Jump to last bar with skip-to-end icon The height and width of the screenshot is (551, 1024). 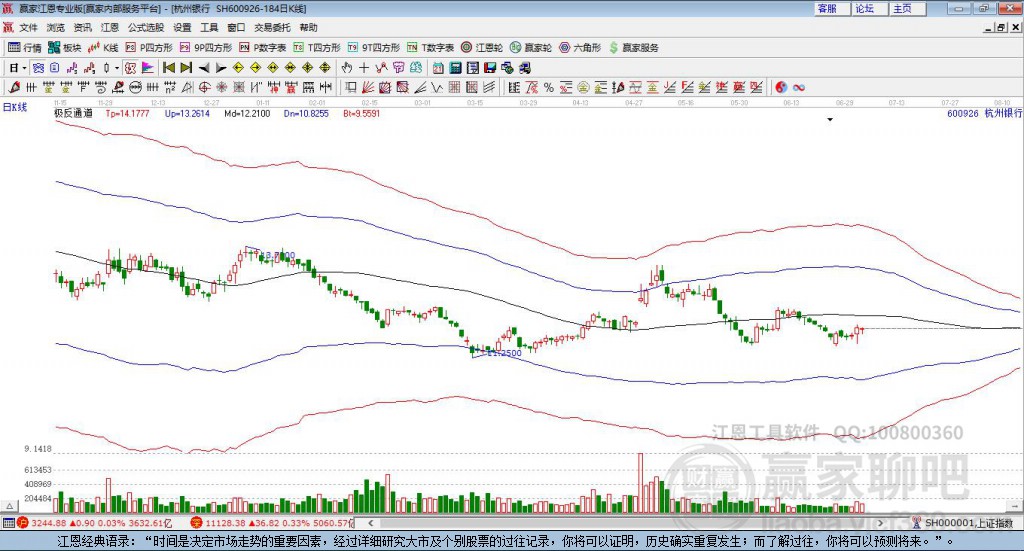(186, 68)
